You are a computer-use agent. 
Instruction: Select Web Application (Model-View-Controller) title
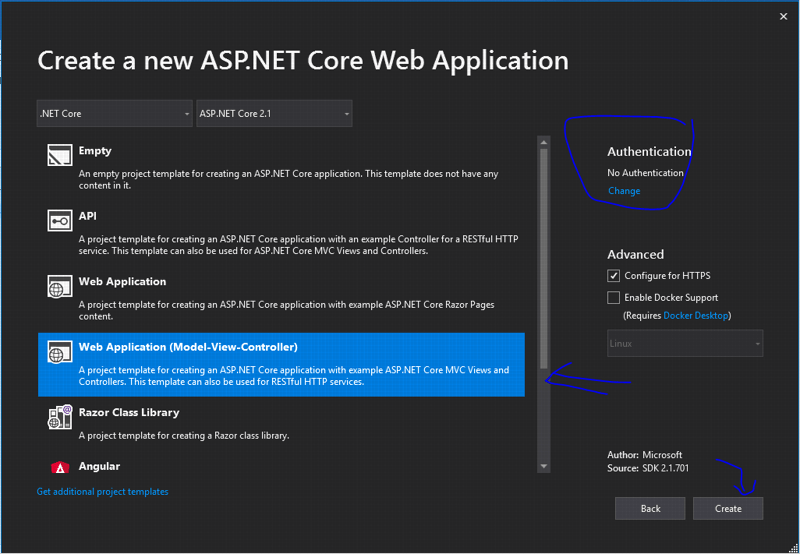pyautogui.click(x=188, y=347)
